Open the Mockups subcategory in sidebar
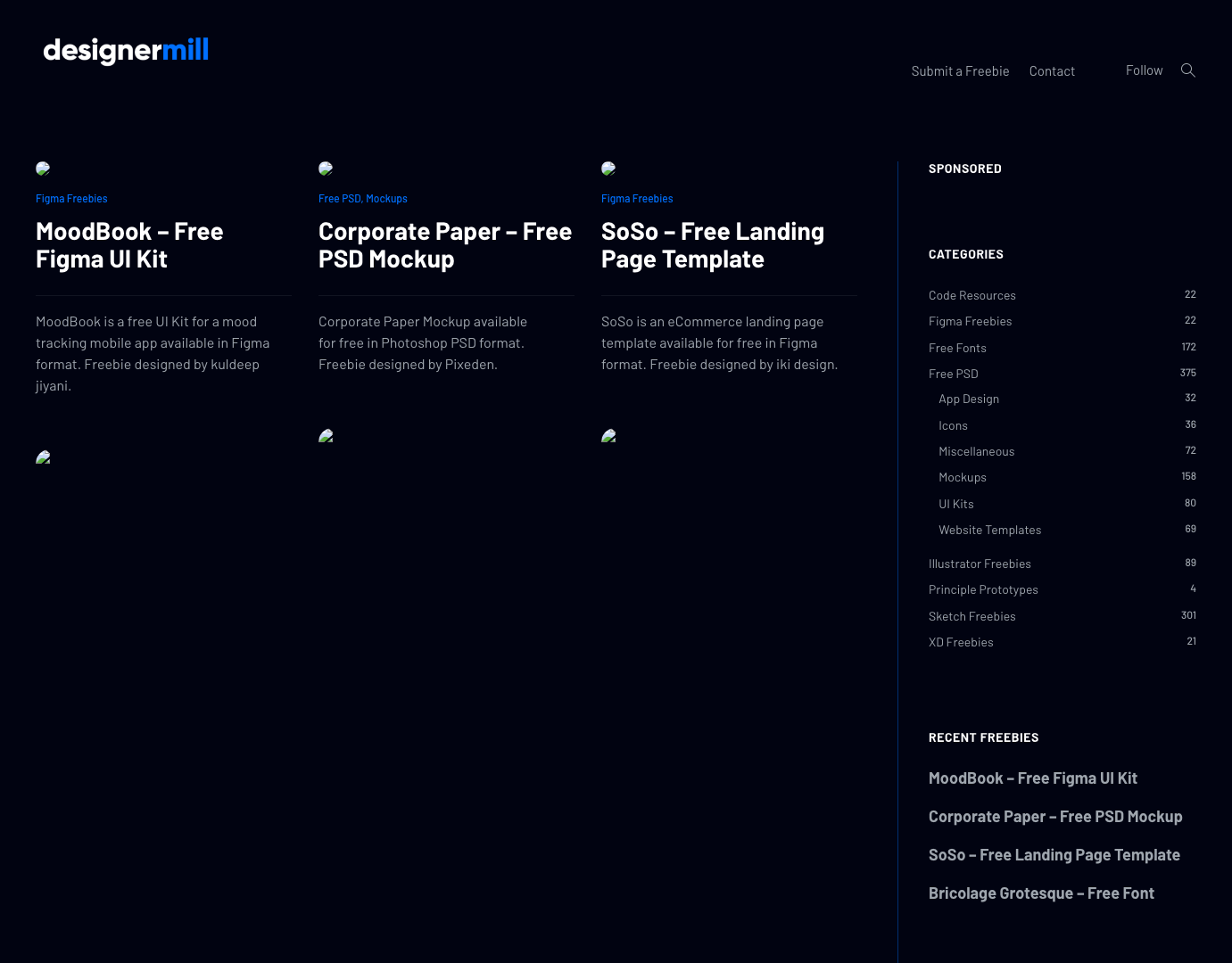This screenshot has height=963, width=1232. [963, 477]
